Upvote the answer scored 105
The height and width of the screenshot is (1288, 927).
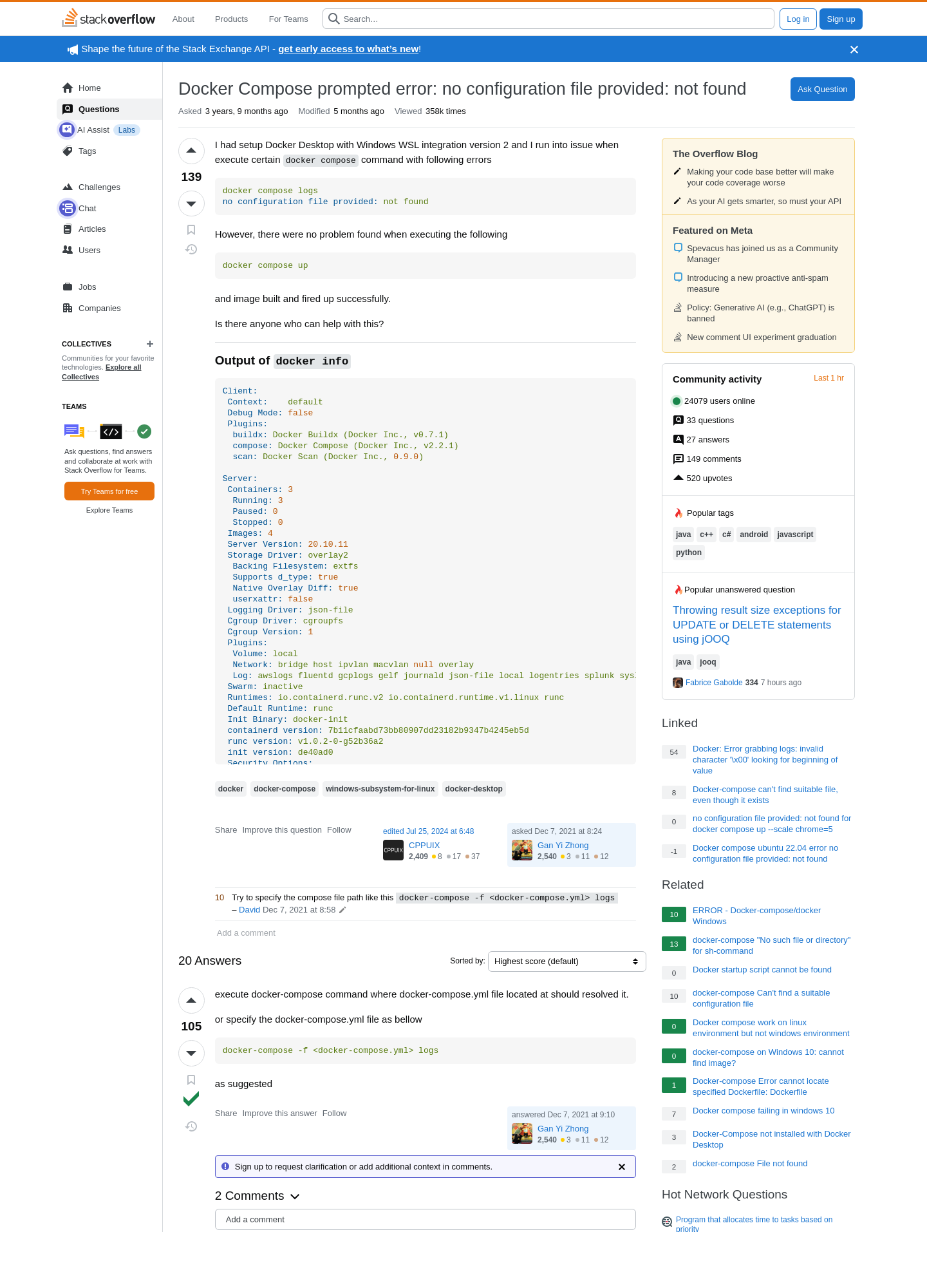coord(191,1000)
